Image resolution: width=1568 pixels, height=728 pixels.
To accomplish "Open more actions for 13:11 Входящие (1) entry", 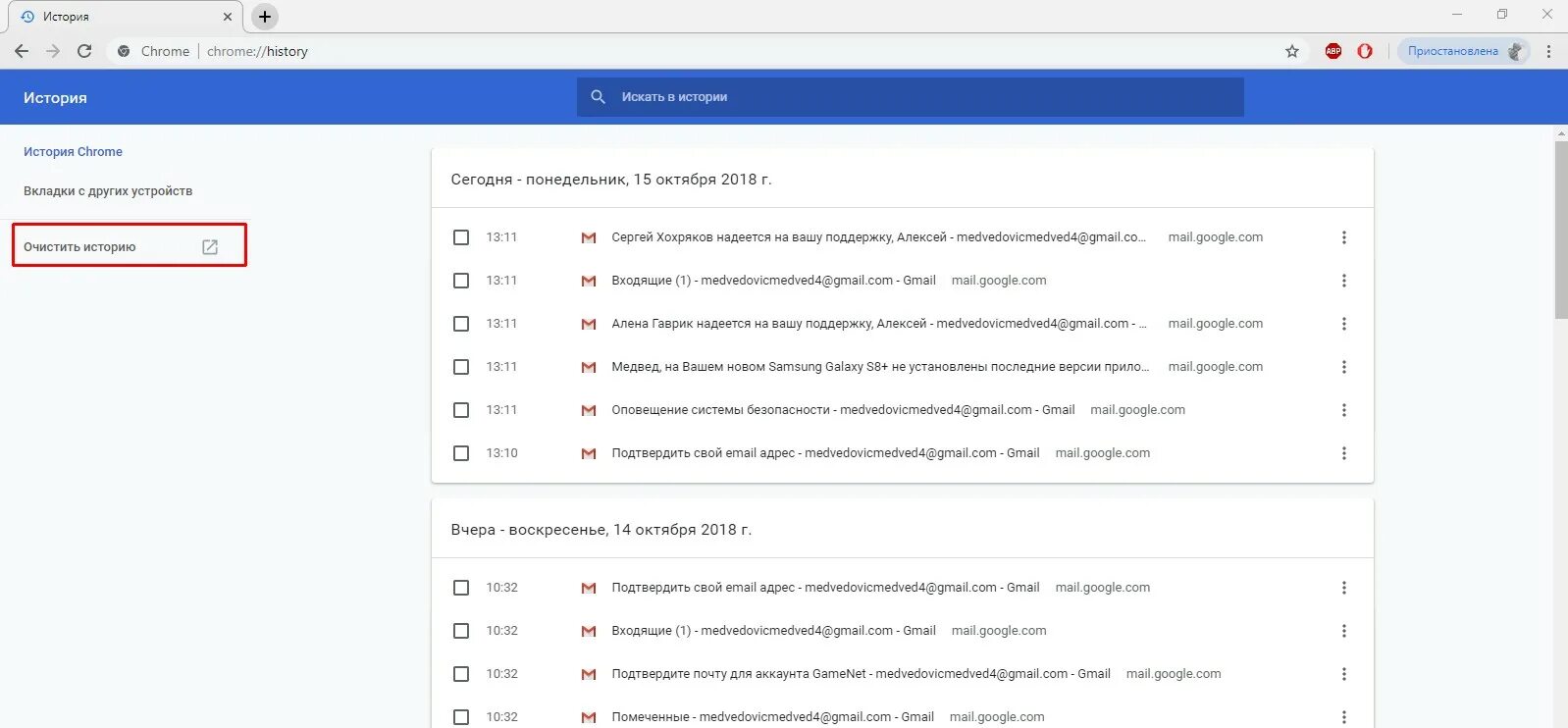I will click(1344, 281).
